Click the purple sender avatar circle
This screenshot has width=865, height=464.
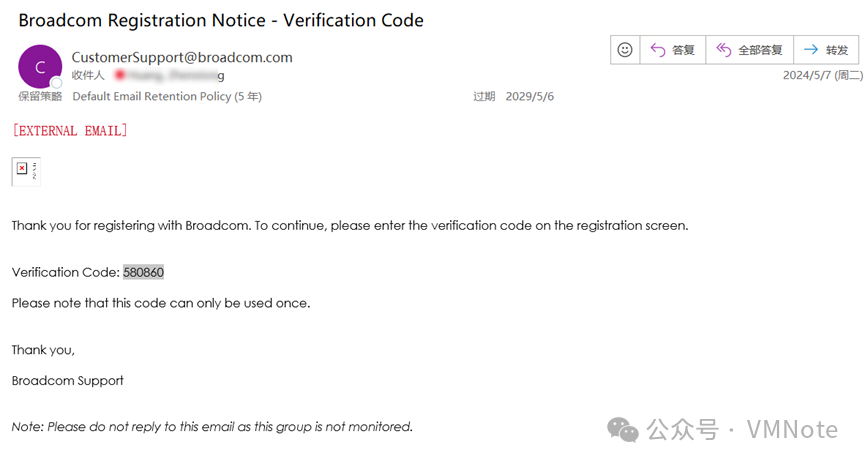coord(40,67)
